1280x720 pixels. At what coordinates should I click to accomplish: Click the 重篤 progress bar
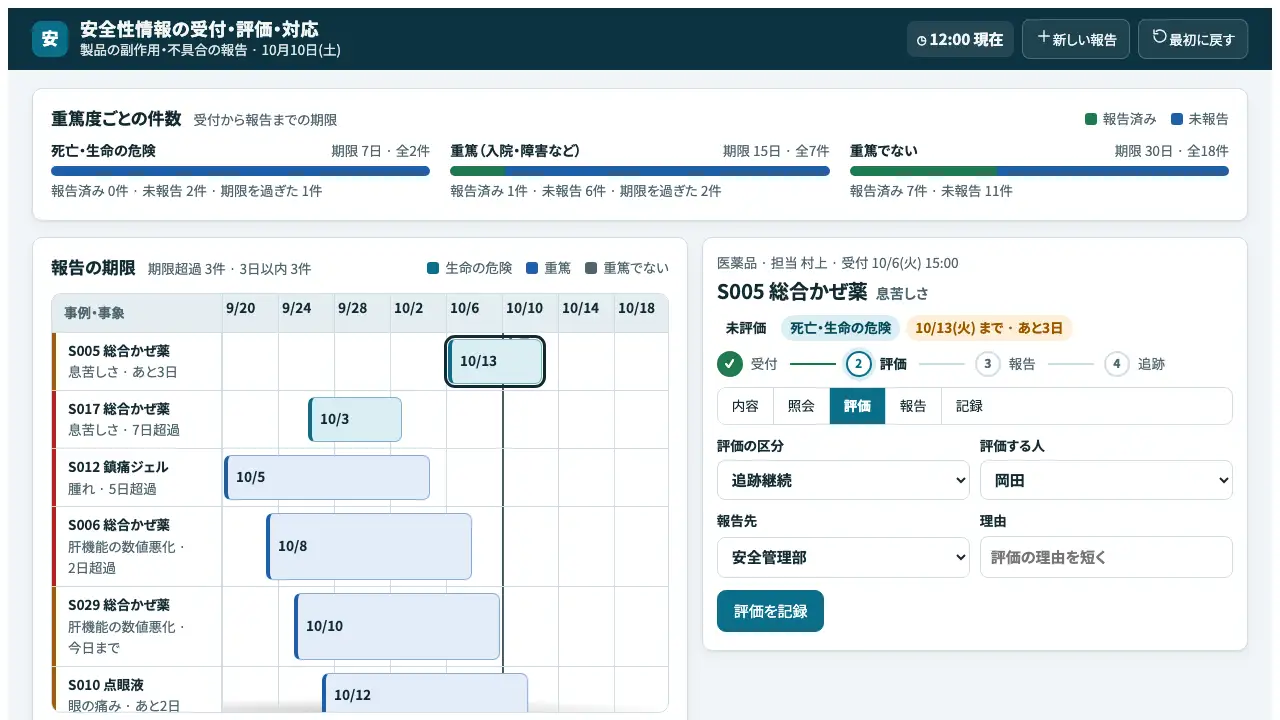[640, 171]
